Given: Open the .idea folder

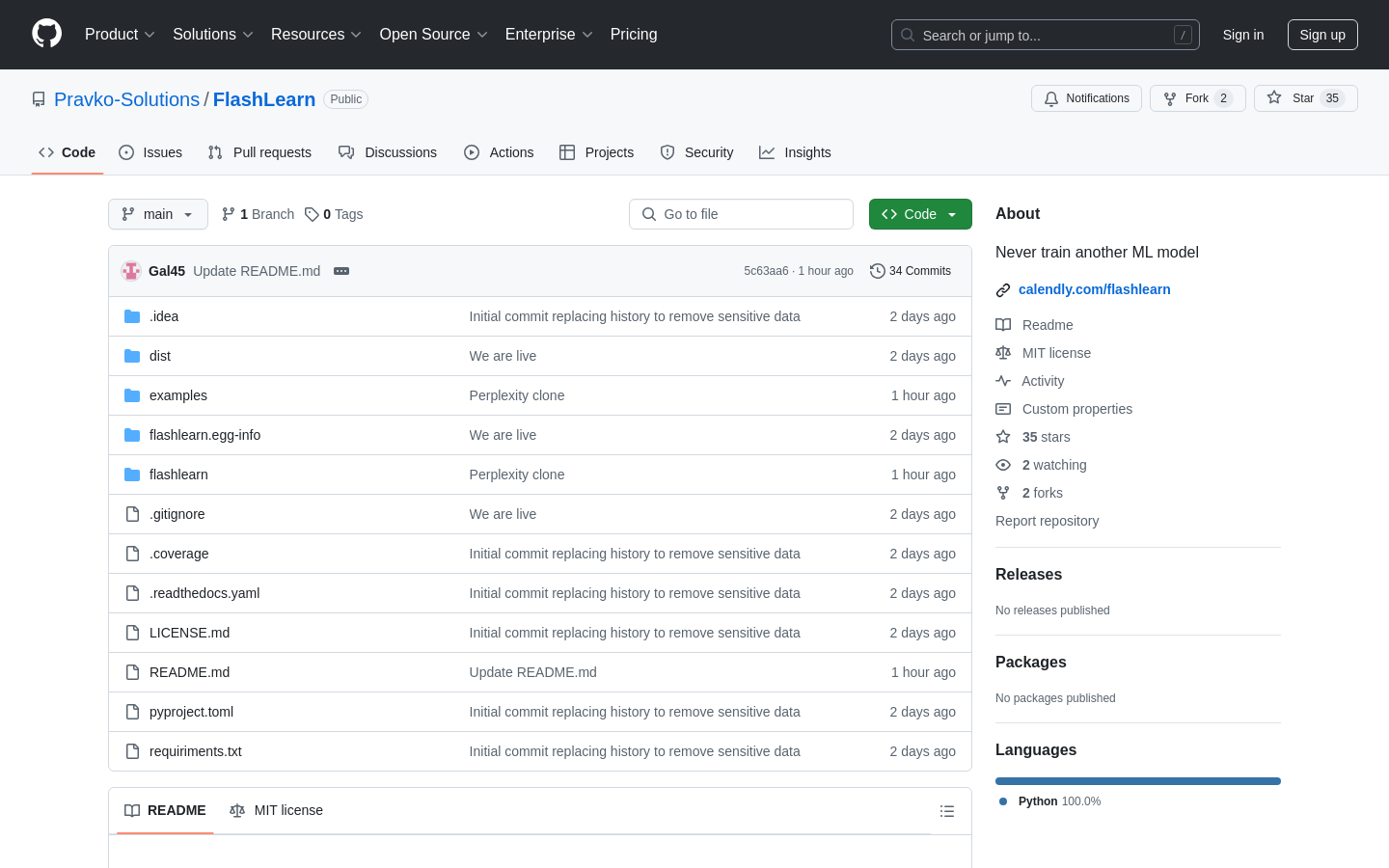Looking at the screenshot, I should (x=164, y=316).
